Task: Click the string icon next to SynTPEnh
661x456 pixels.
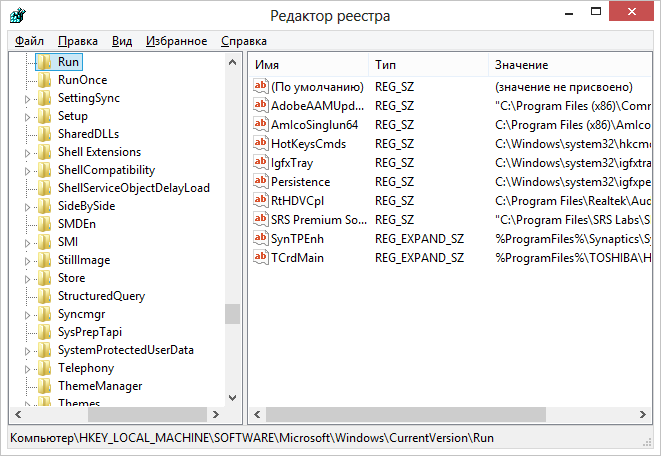Action: click(x=261, y=239)
